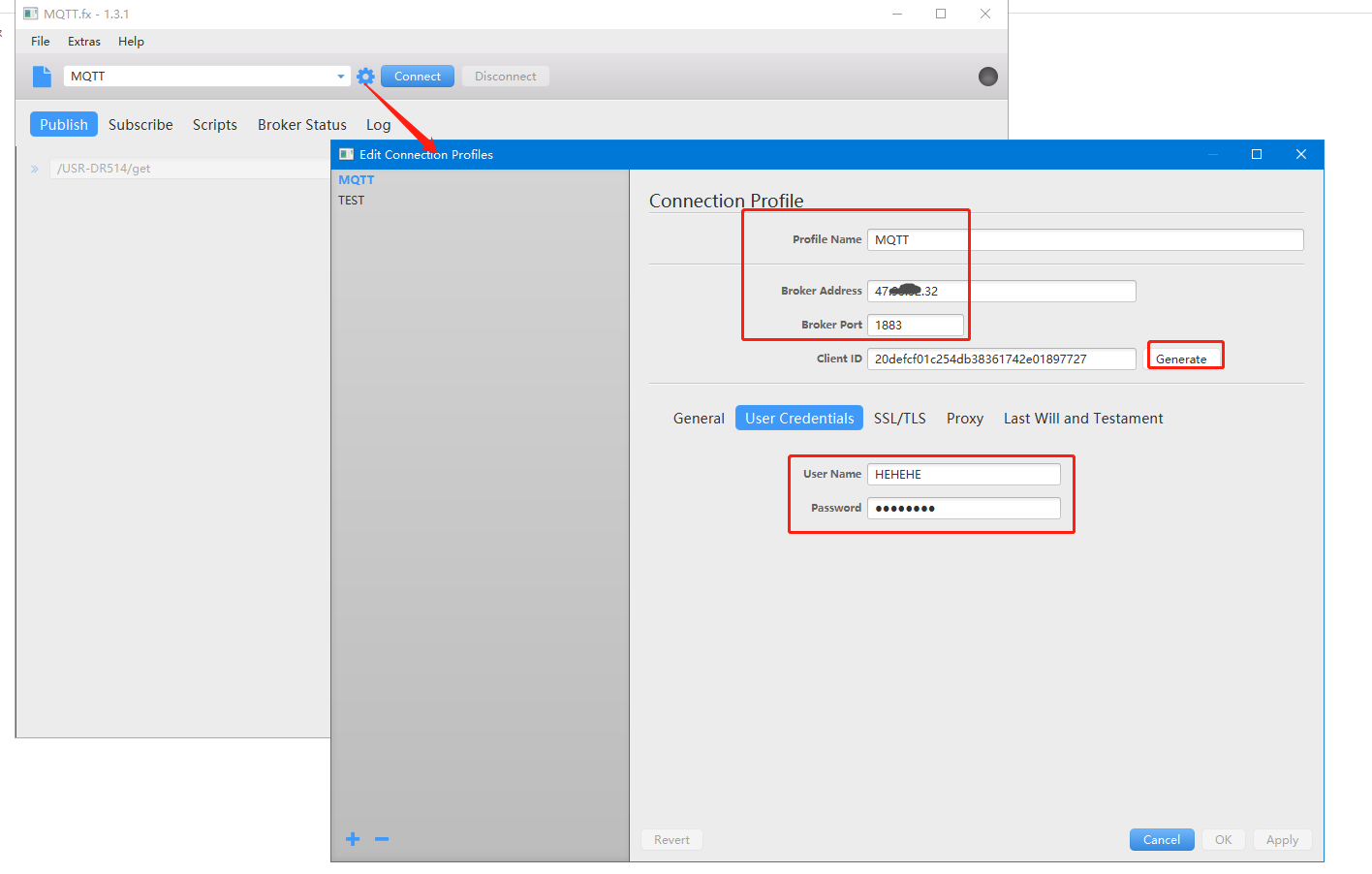The height and width of the screenshot is (874, 1372).
Task: Switch to the Log tab
Action: coord(378,124)
